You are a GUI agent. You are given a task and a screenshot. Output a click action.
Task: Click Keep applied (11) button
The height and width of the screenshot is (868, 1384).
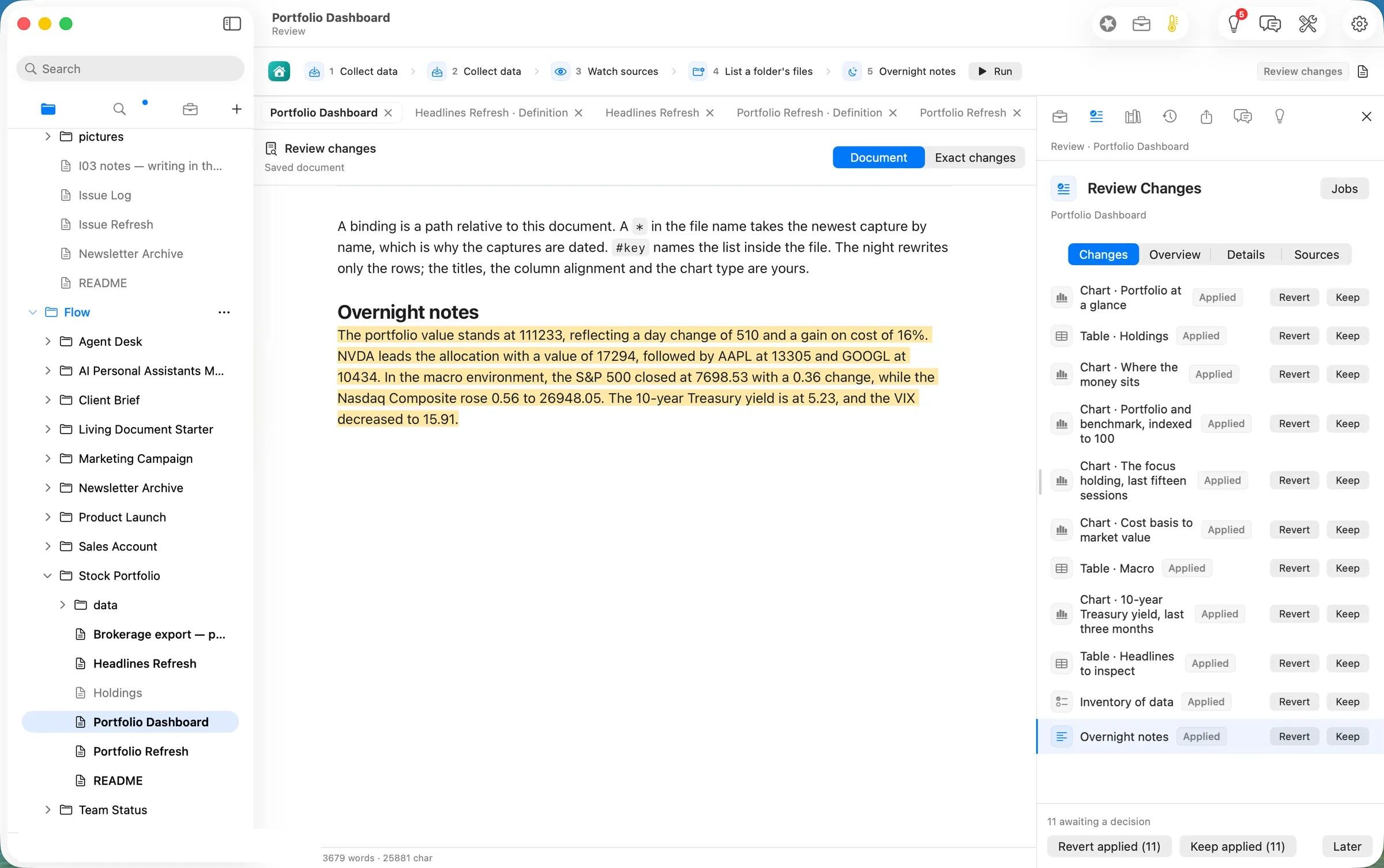coord(1238,846)
